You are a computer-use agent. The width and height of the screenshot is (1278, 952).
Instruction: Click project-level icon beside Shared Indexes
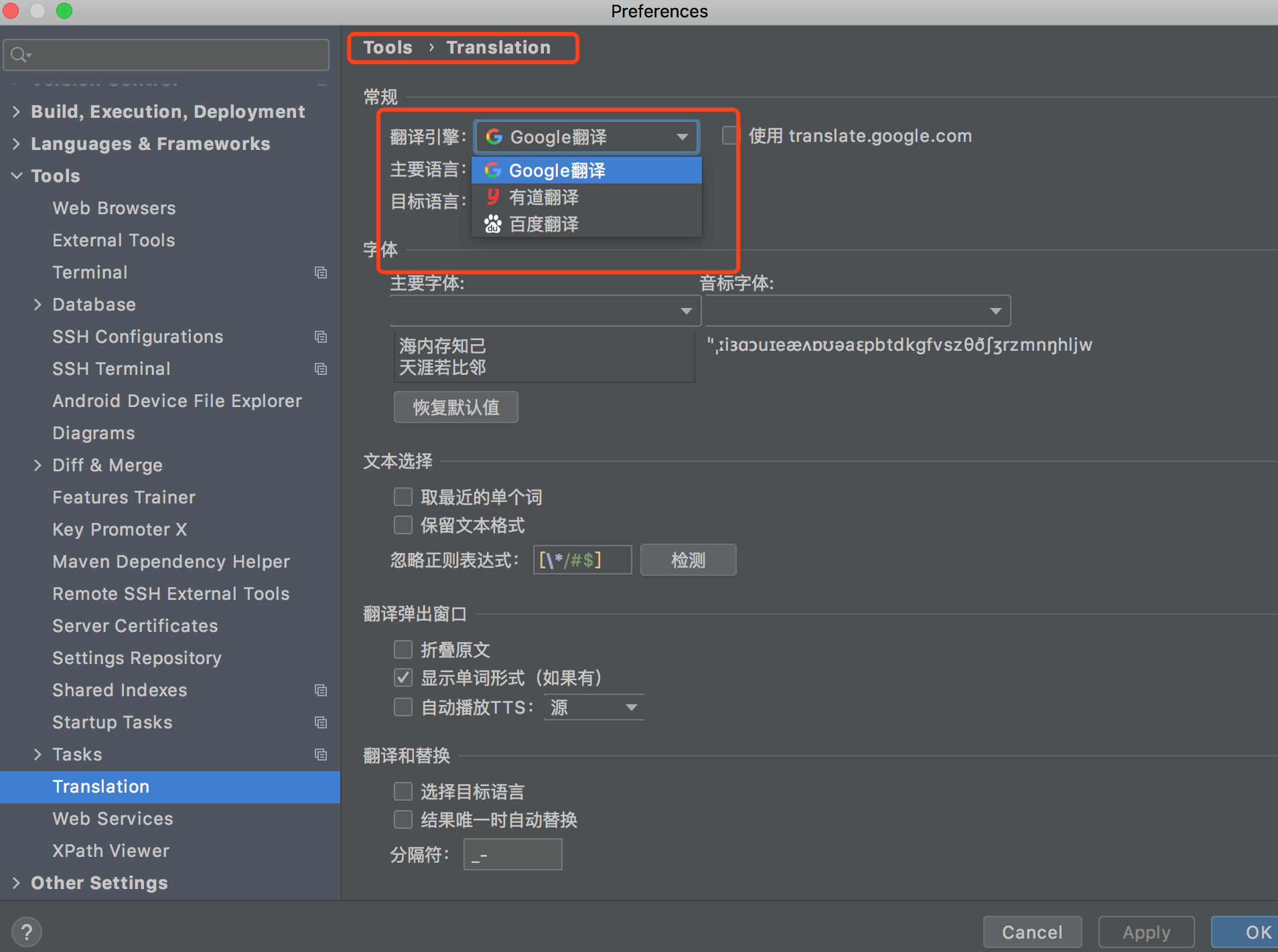click(x=321, y=690)
